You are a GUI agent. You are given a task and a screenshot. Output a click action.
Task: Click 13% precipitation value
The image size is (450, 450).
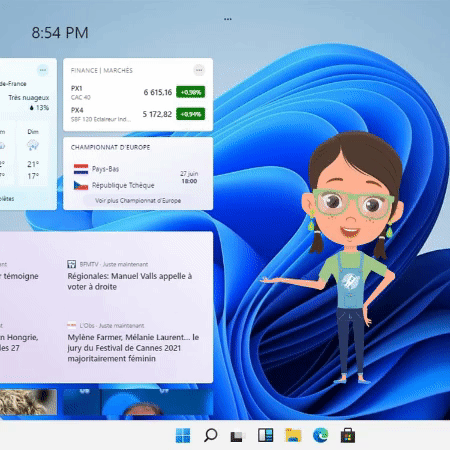point(39,108)
